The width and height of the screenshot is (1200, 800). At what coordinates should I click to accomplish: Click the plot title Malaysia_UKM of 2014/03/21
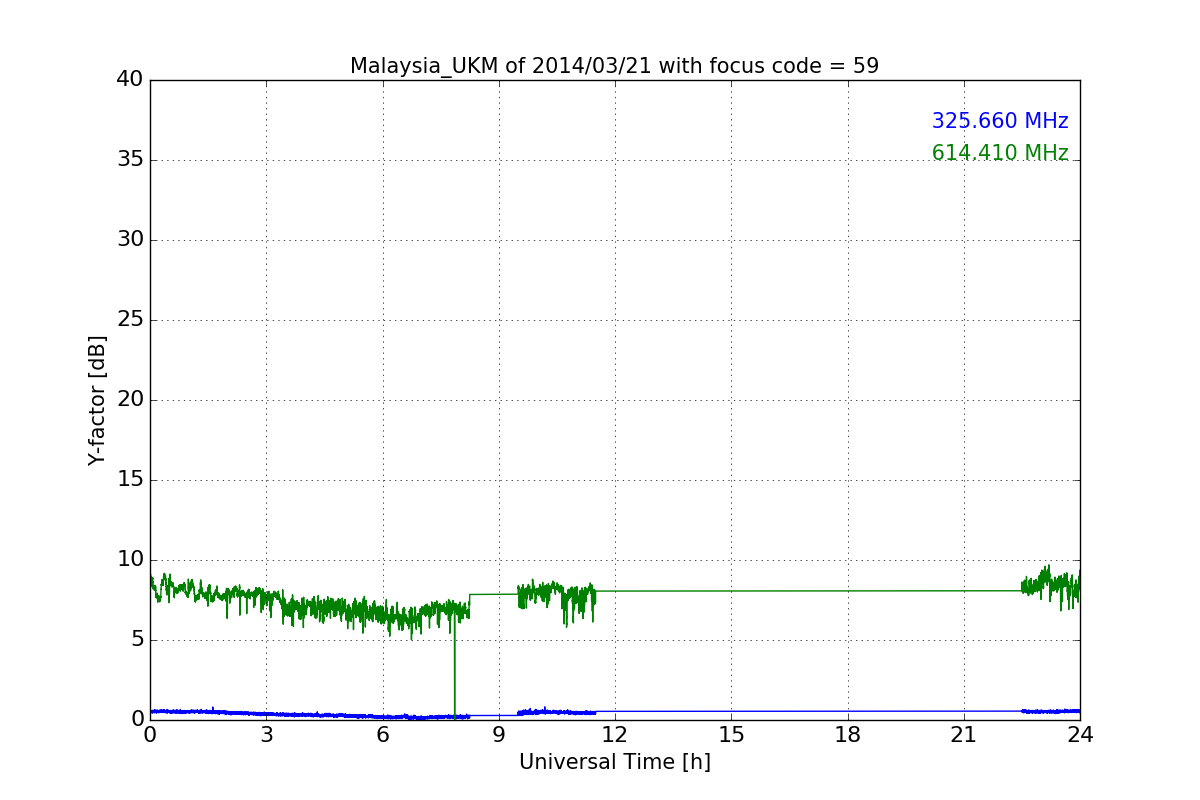[614, 66]
